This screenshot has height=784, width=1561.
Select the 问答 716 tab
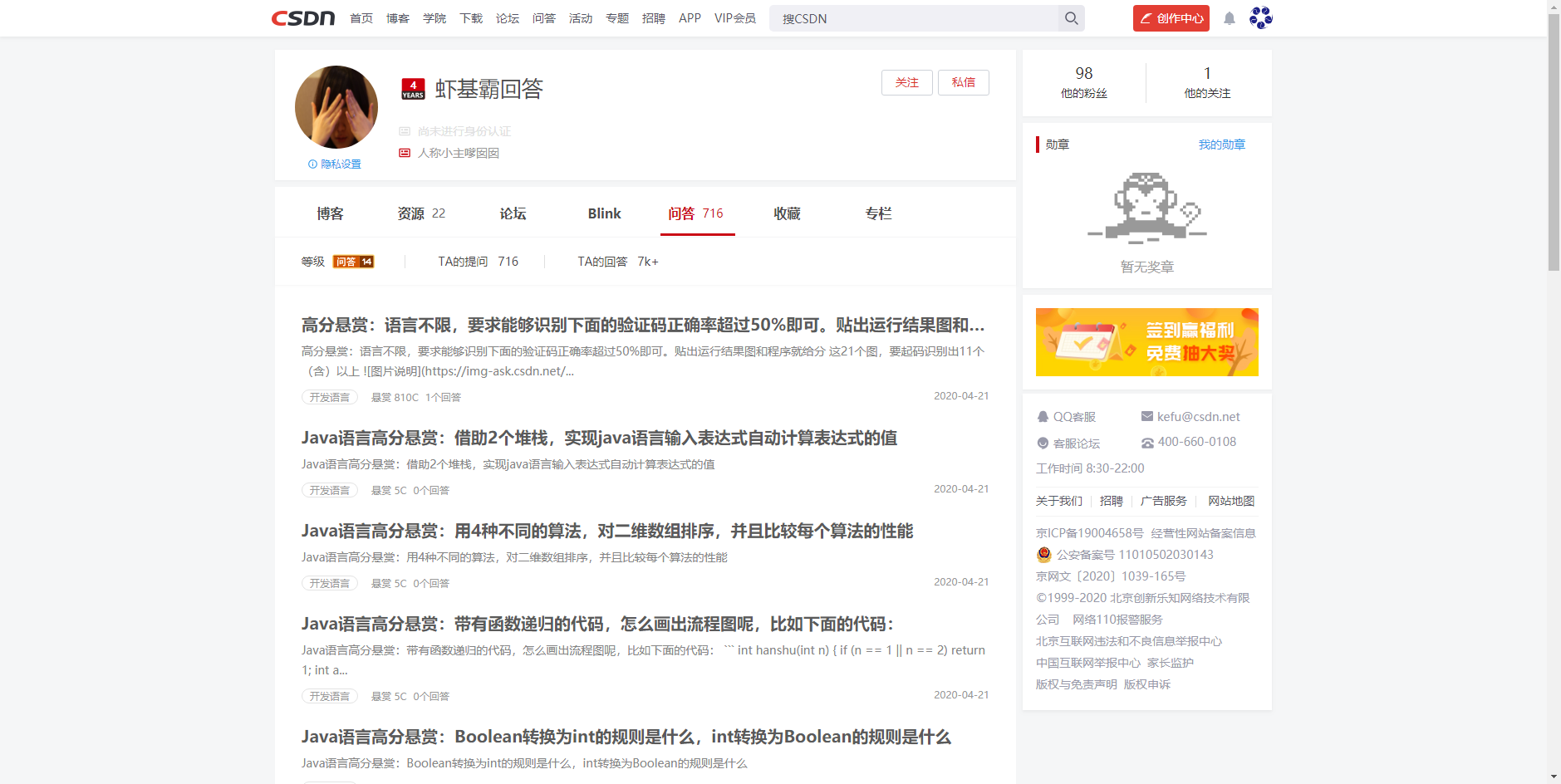tap(696, 213)
